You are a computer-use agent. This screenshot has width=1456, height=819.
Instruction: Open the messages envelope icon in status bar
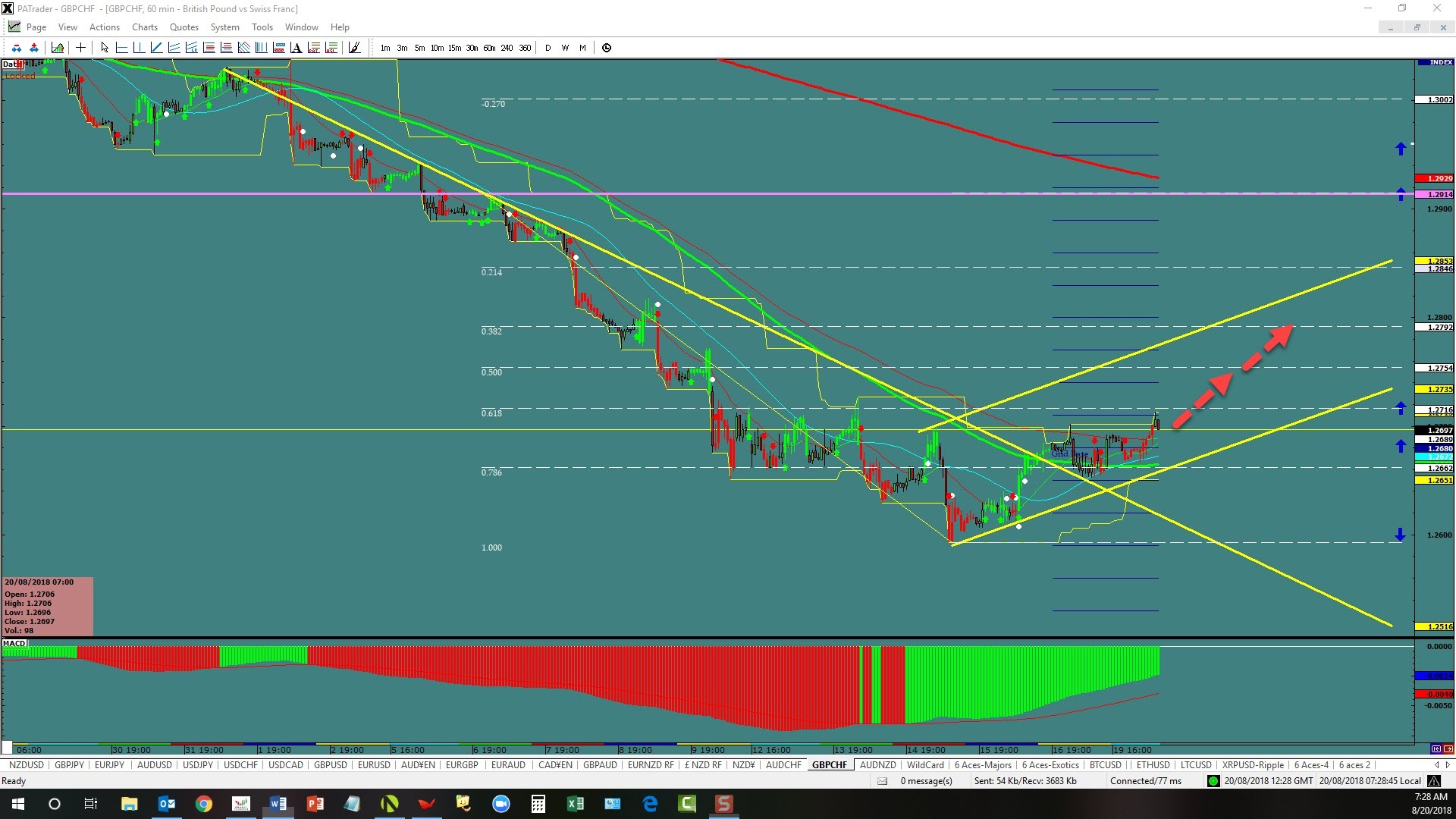click(883, 781)
